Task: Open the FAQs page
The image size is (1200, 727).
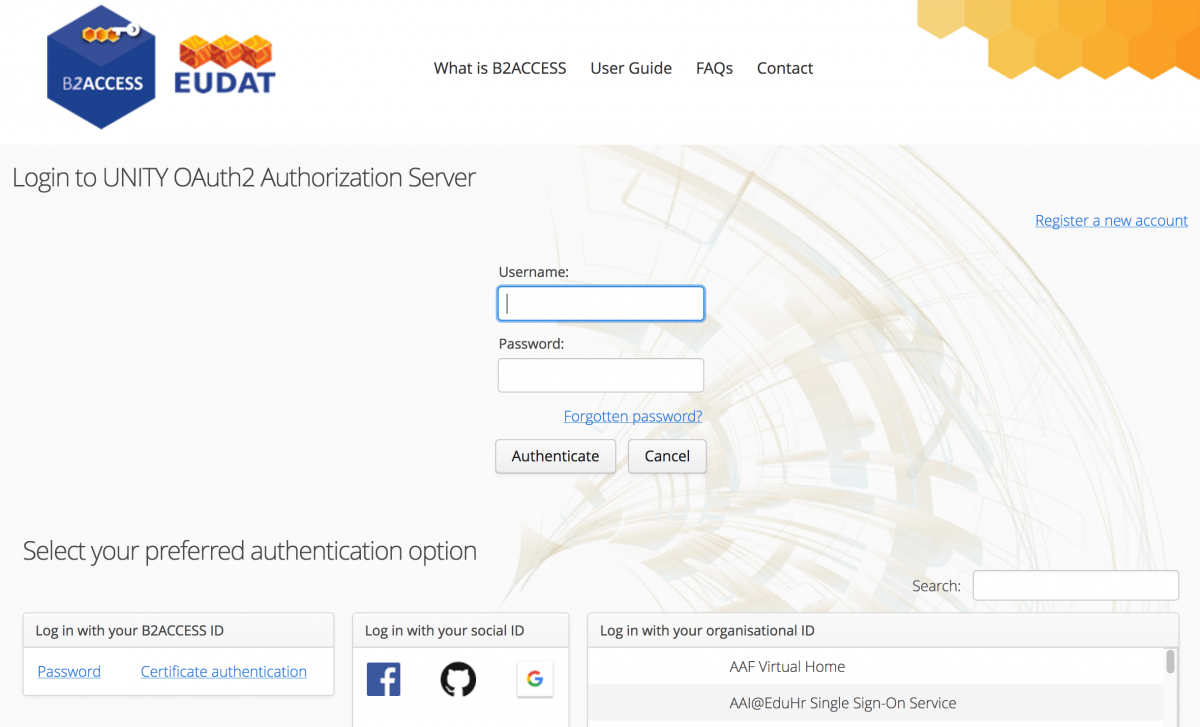Action: 714,68
